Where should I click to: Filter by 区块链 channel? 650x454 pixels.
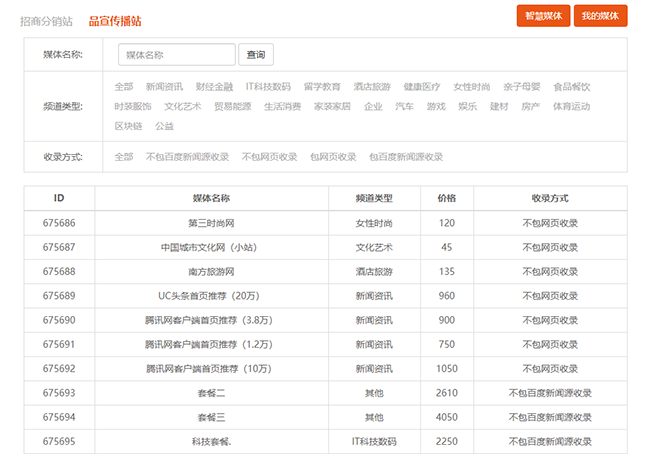pos(129,126)
